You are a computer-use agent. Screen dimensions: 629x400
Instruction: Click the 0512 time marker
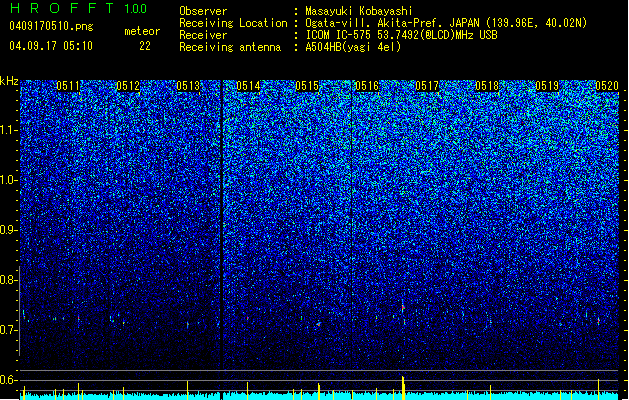point(128,86)
